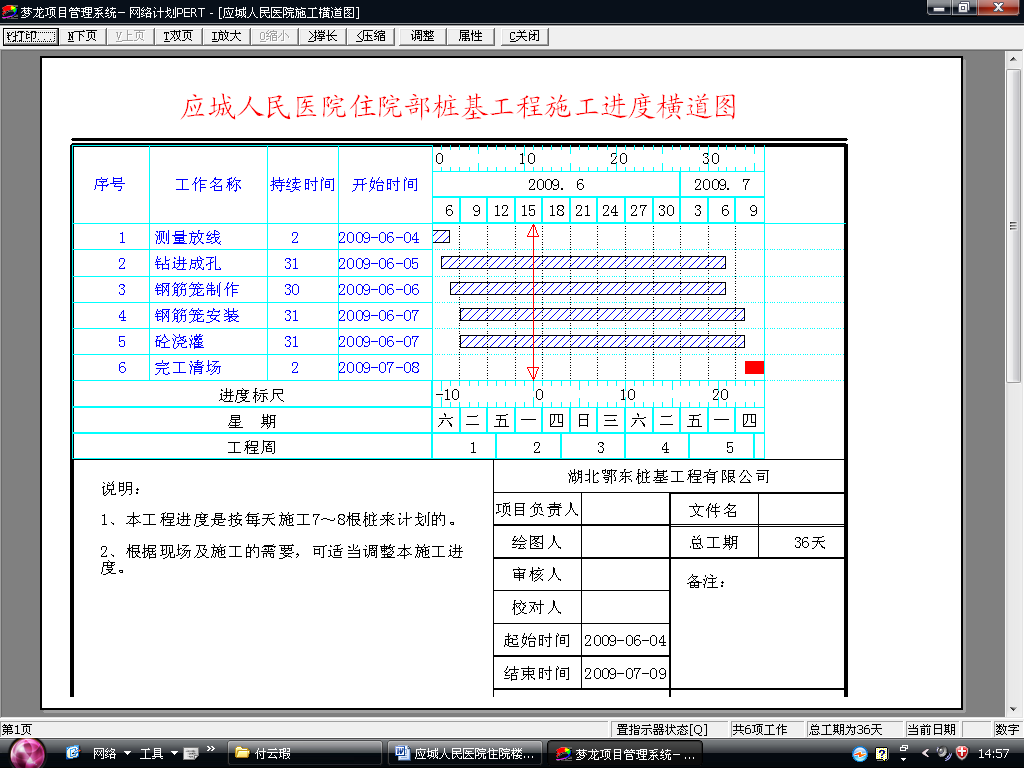Compress the chart with 压缩 button

(371, 36)
